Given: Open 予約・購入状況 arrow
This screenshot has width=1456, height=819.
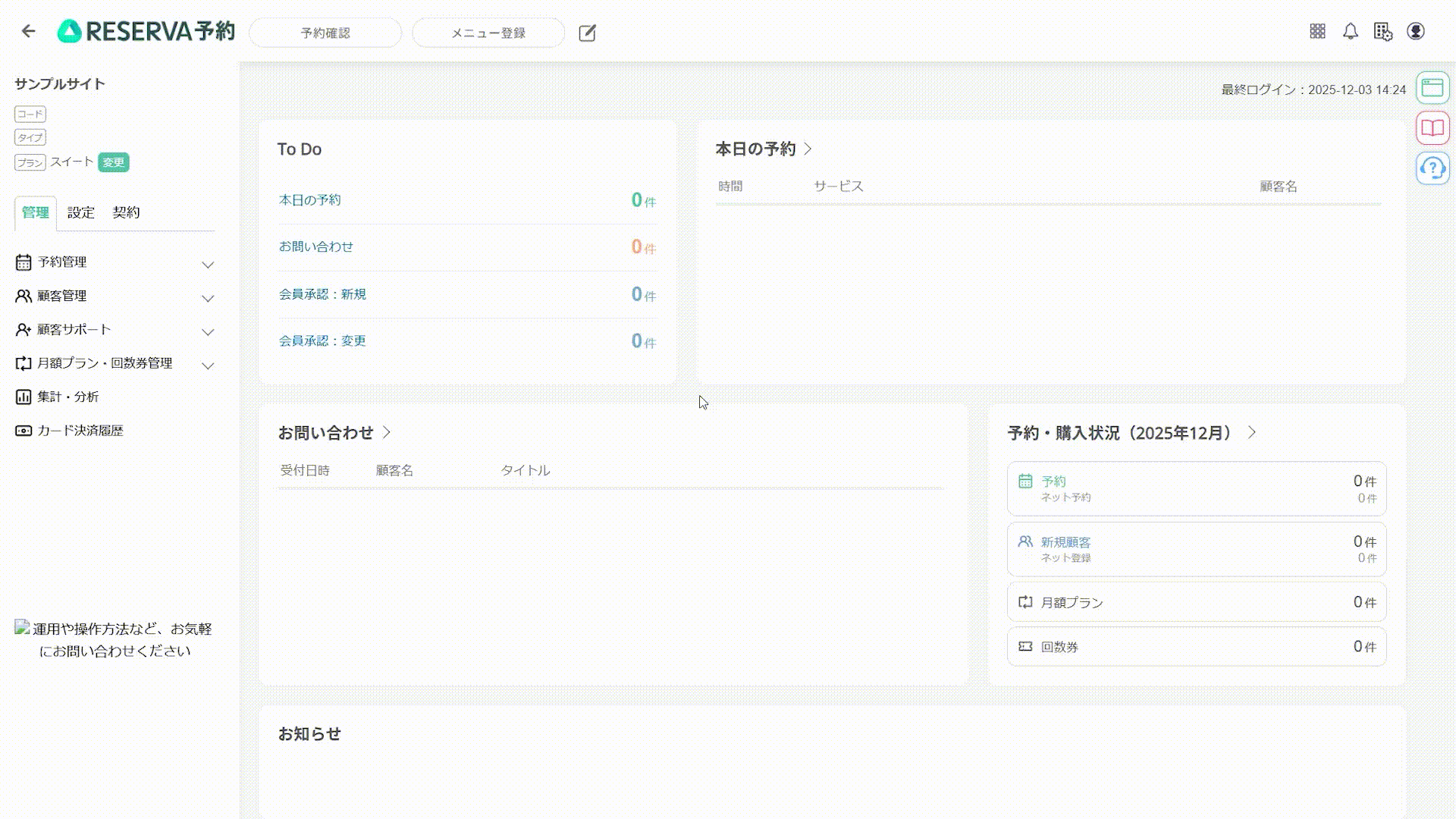Looking at the screenshot, I should coord(1252,432).
